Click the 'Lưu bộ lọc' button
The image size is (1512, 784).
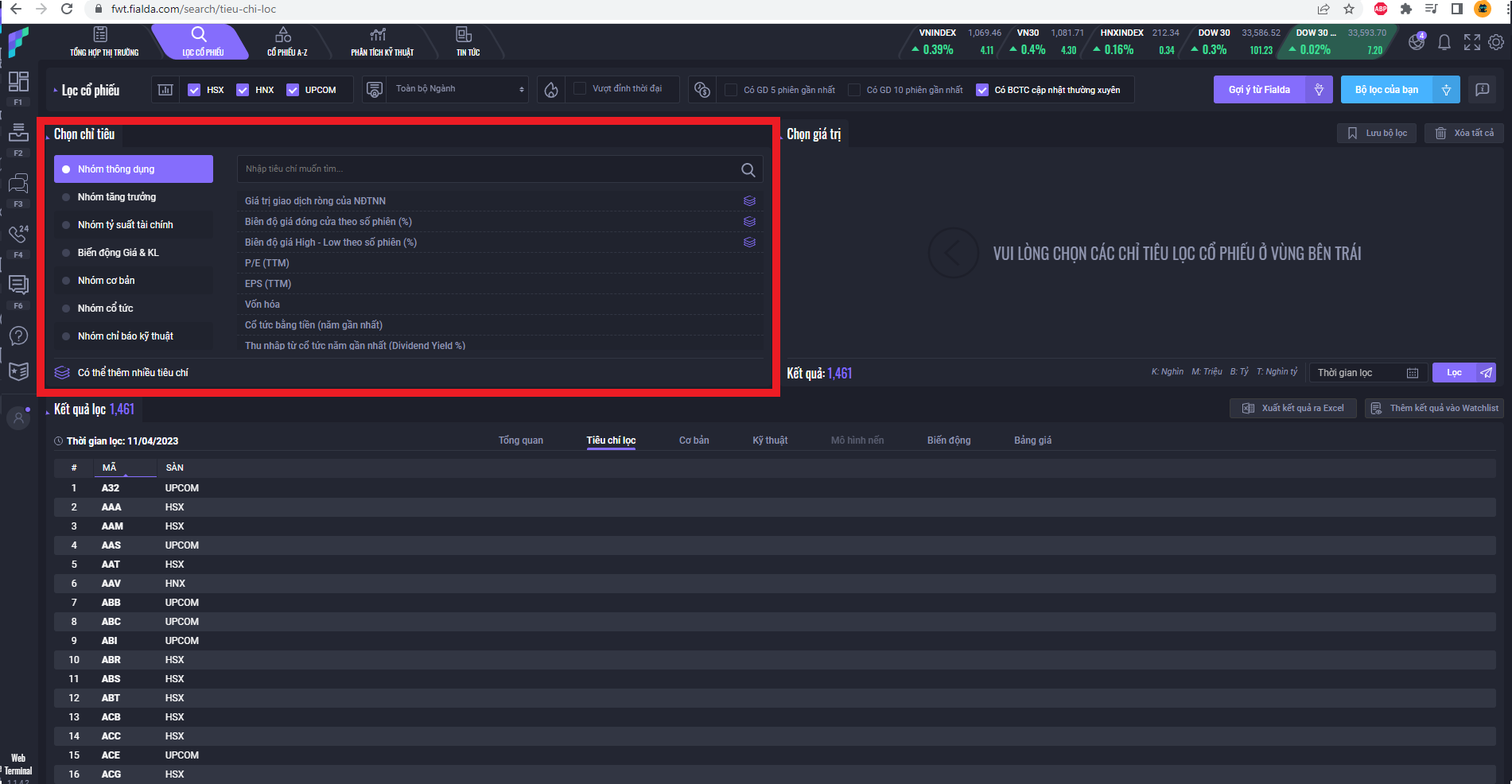pos(1378,134)
